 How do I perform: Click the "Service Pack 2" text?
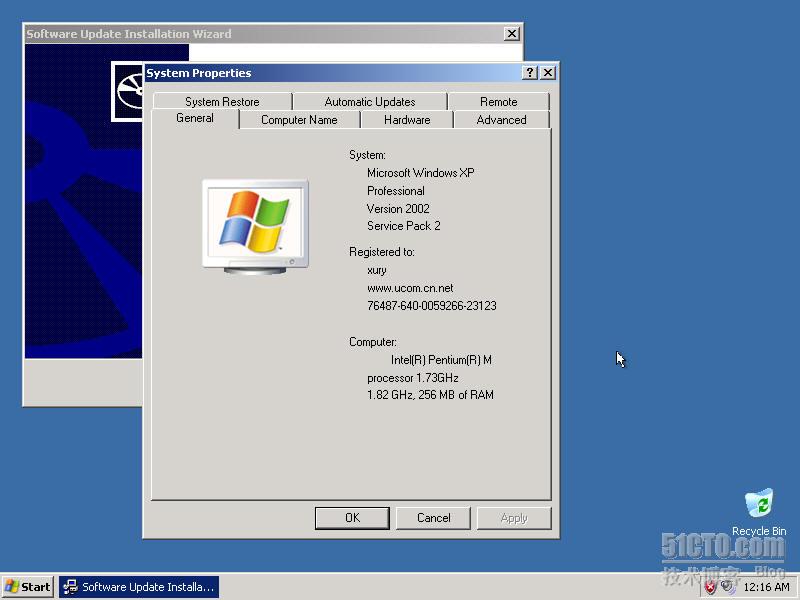coord(403,226)
